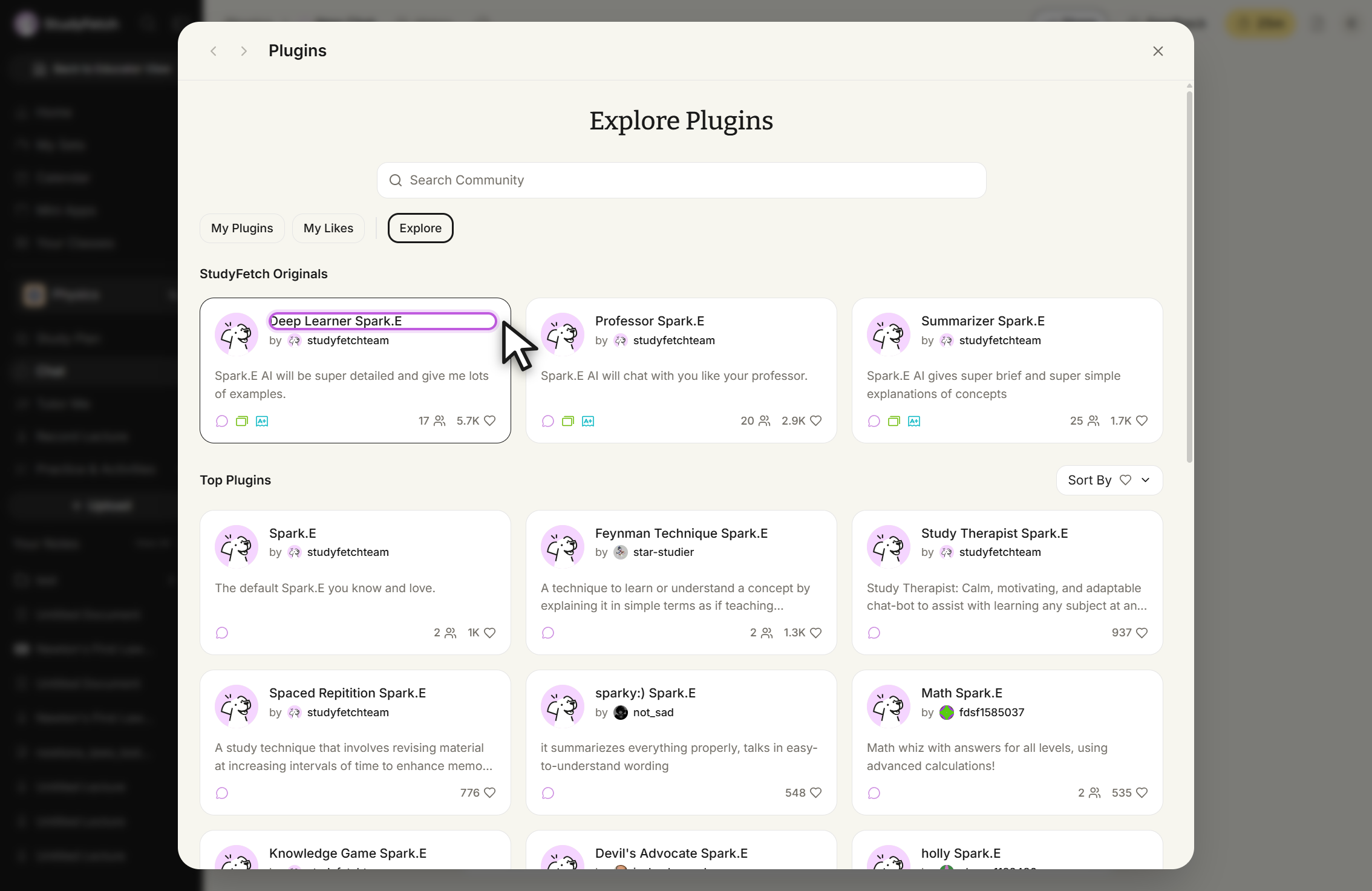Like the Spaced Repitition Spark.E plugin
The height and width of the screenshot is (891, 1372).
pyautogui.click(x=490, y=793)
